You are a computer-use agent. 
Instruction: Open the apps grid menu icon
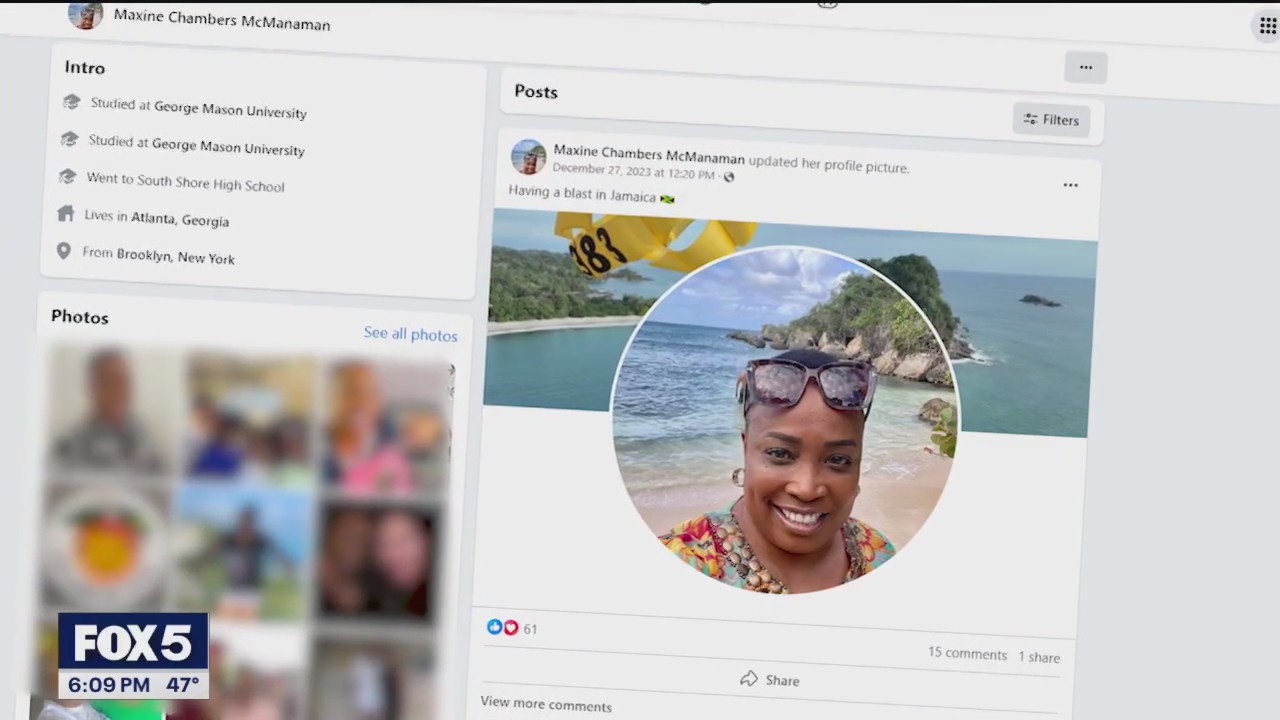tap(1267, 26)
